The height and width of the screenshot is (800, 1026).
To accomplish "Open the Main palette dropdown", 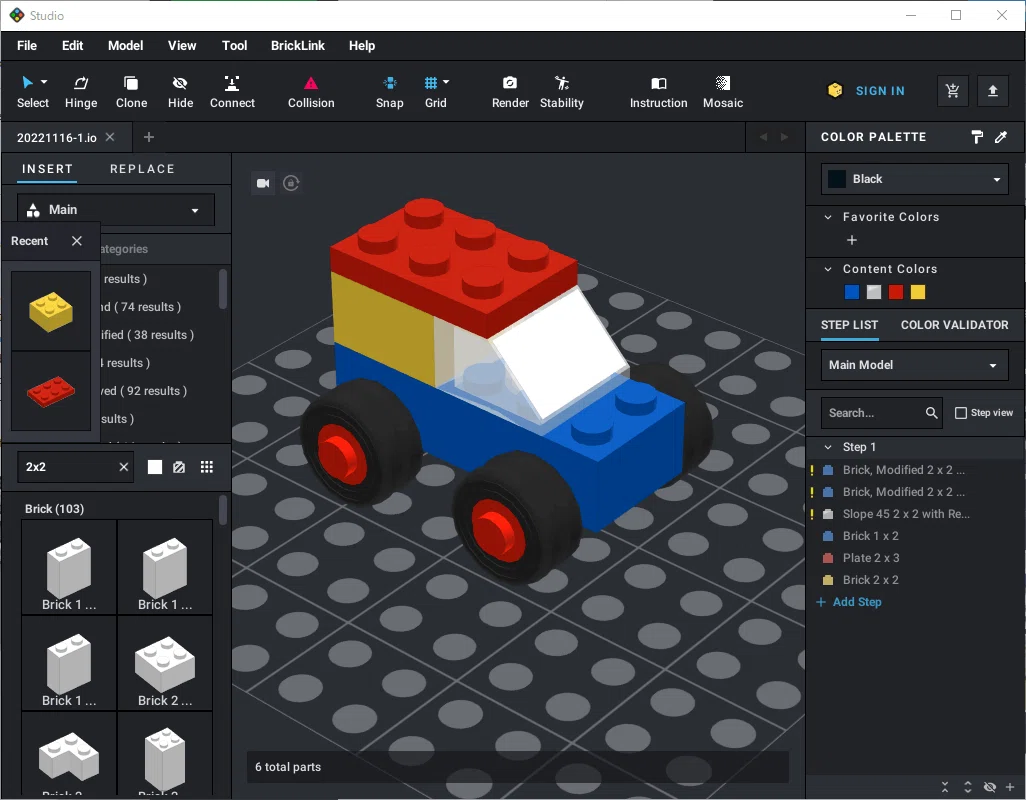I will click(115, 210).
